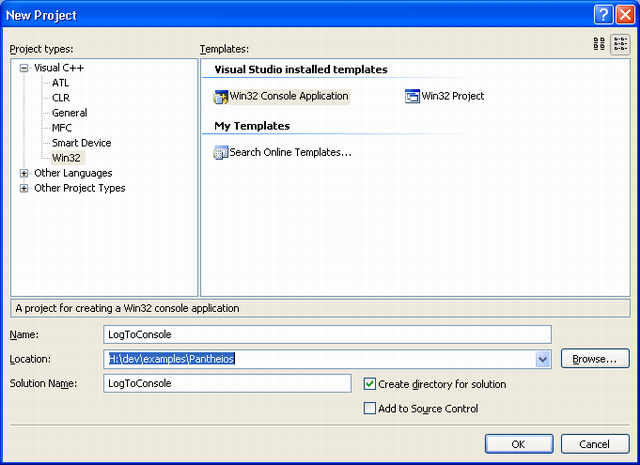Click the My Templates heading
The width and height of the screenshot is (640, 465).
(252, 126)
